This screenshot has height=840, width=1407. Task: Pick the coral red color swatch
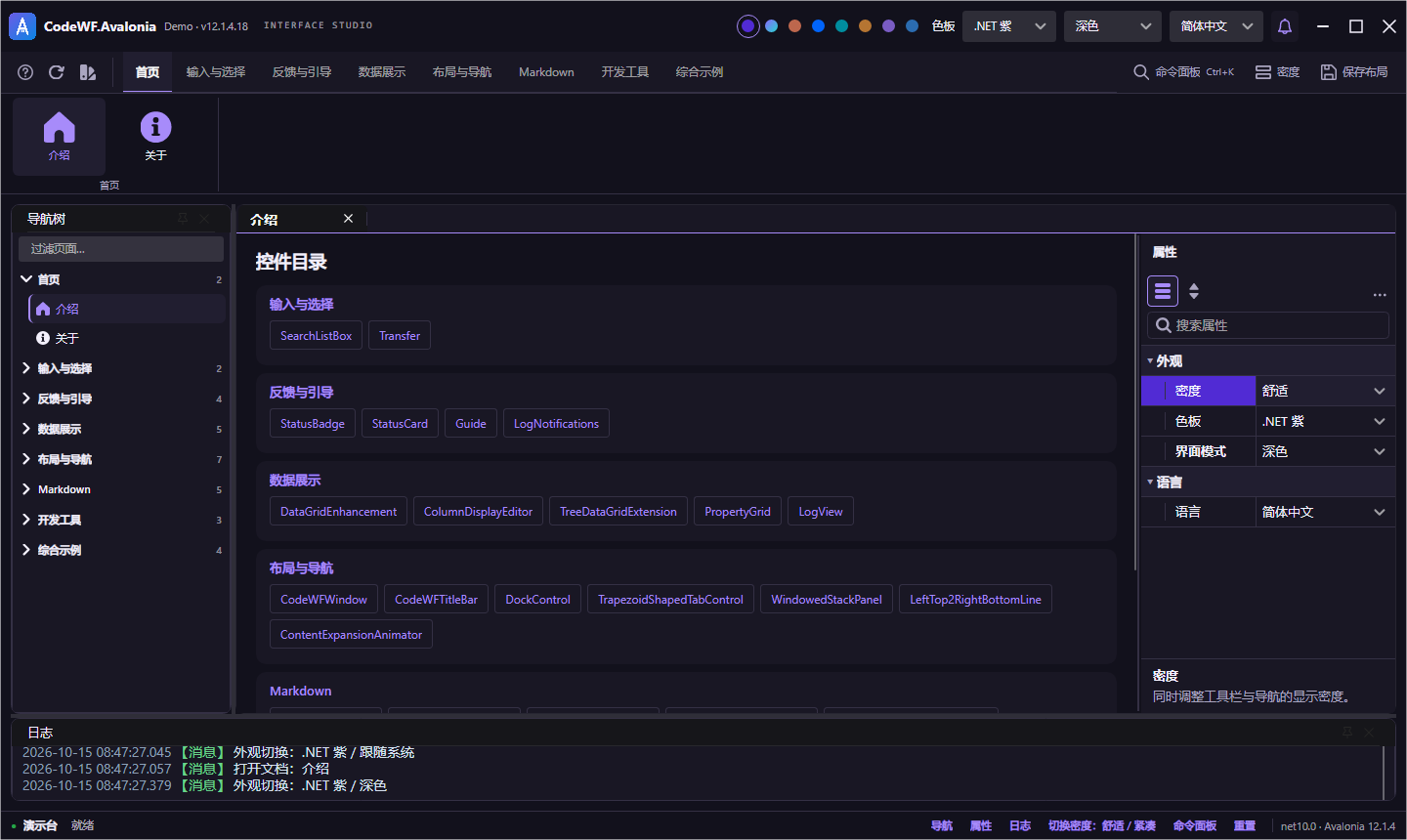pyautogui.click(x=794, y=26)
